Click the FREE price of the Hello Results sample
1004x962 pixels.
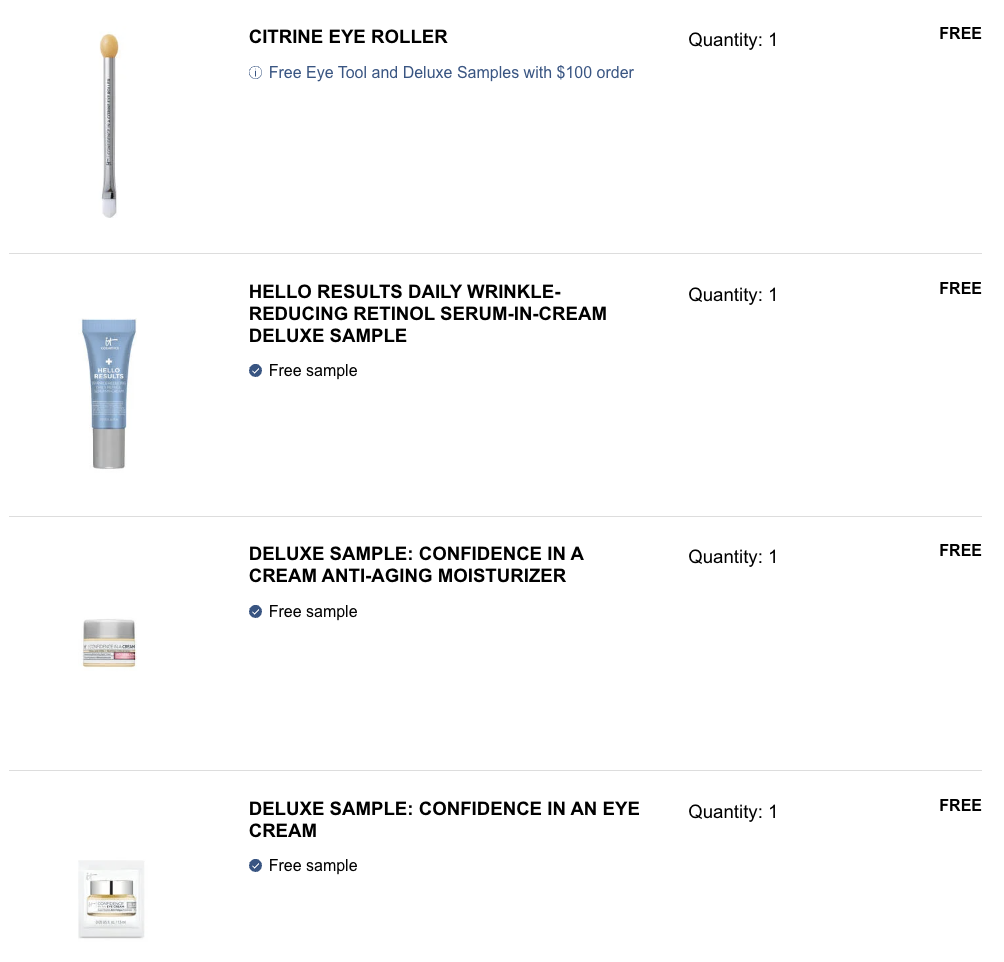tap(960, 289)
